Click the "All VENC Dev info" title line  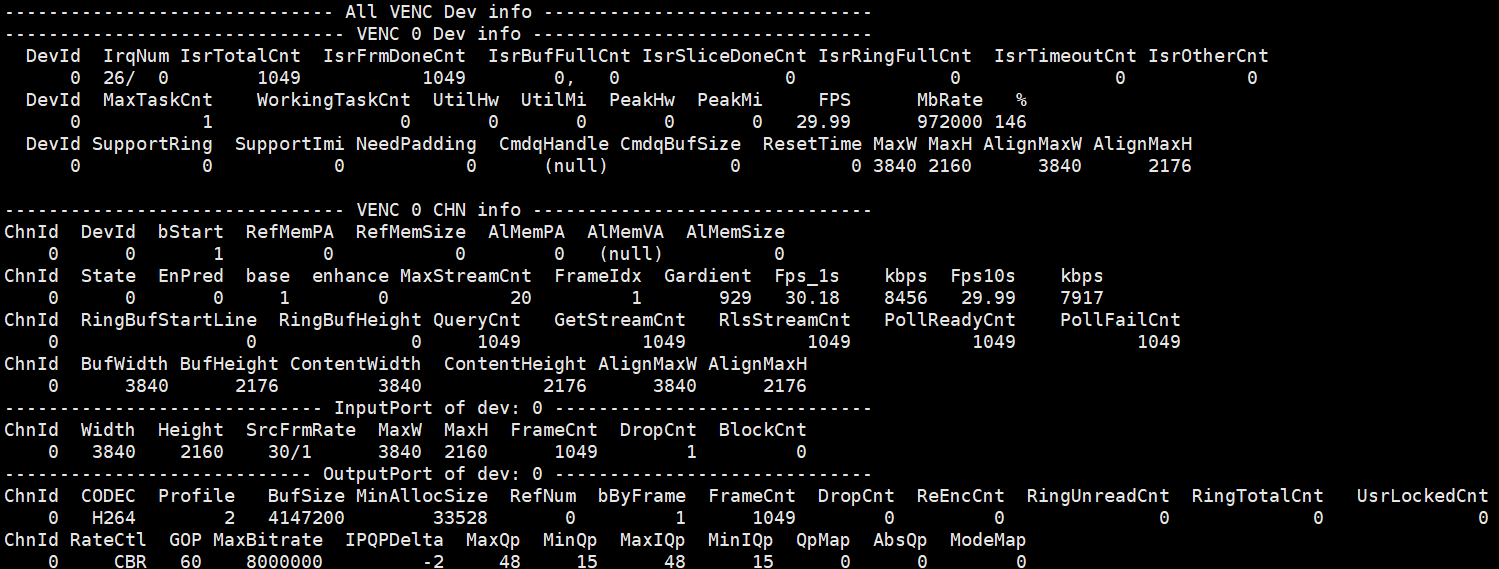[438, 12]
